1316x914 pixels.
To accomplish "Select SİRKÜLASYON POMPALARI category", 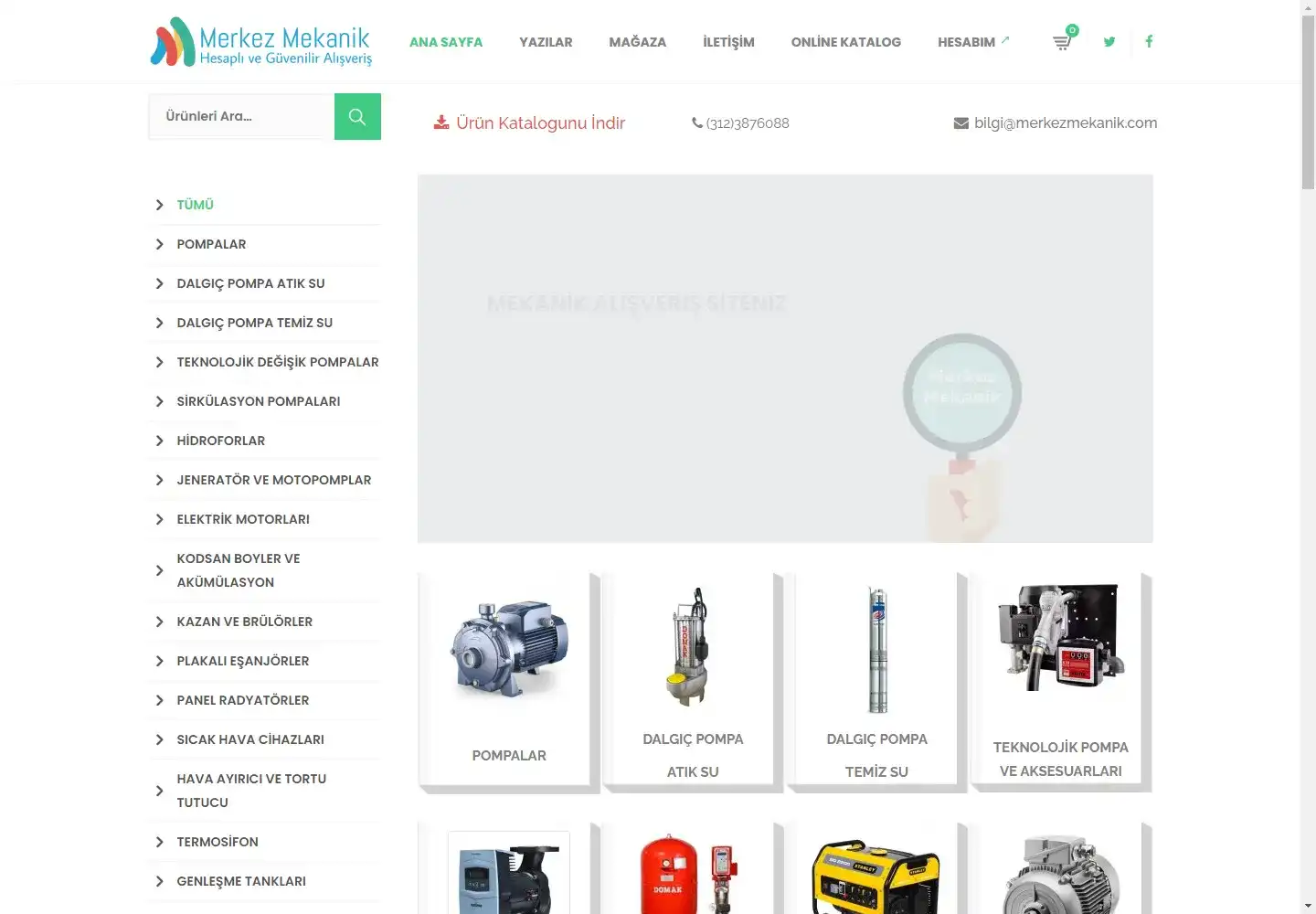I will click(x=259, y=401).
